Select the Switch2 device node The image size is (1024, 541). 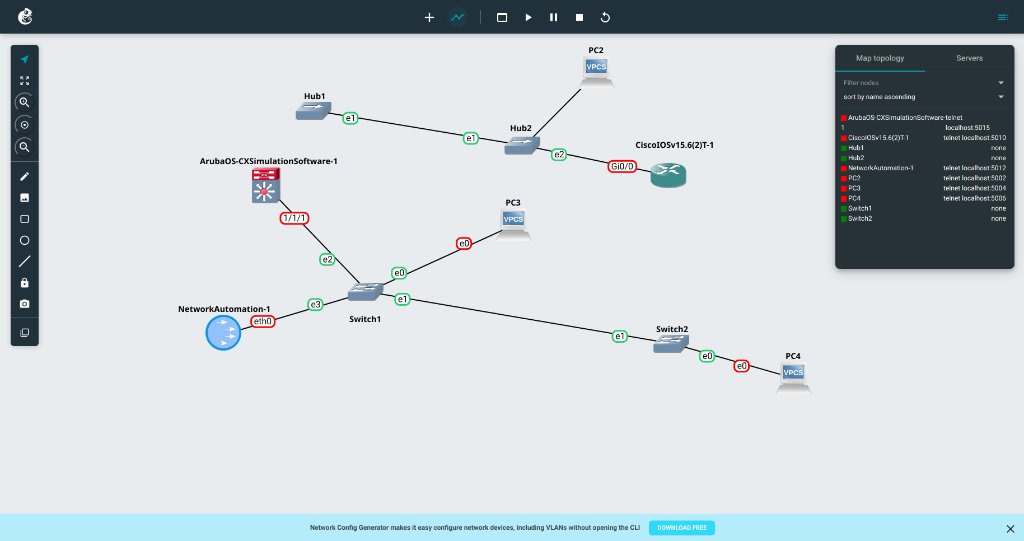click(671, 343)
